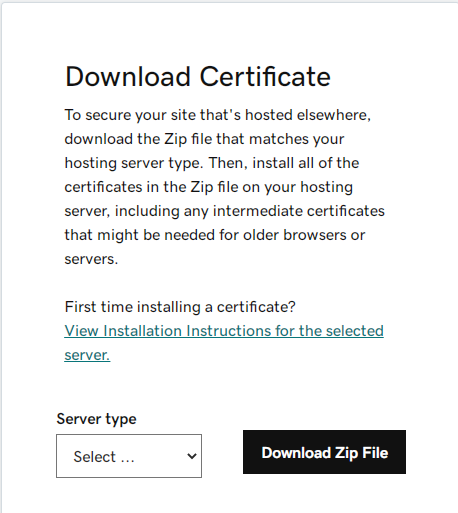The image size is (458, 513).
Task: Click the 'First time installing a certificate?' text
Action: 180,307
